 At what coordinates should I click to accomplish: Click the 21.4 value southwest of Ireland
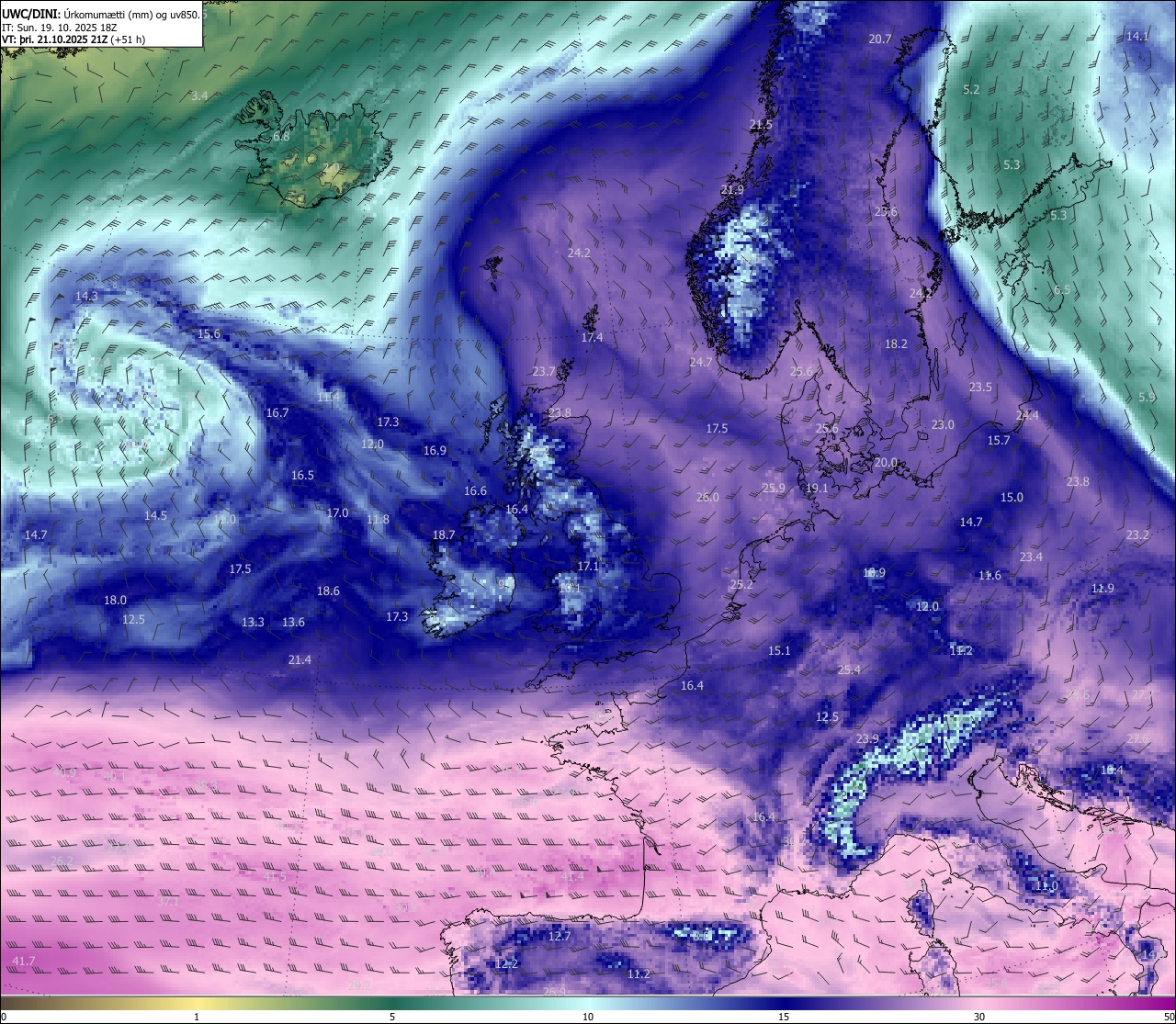coord(300,659)
